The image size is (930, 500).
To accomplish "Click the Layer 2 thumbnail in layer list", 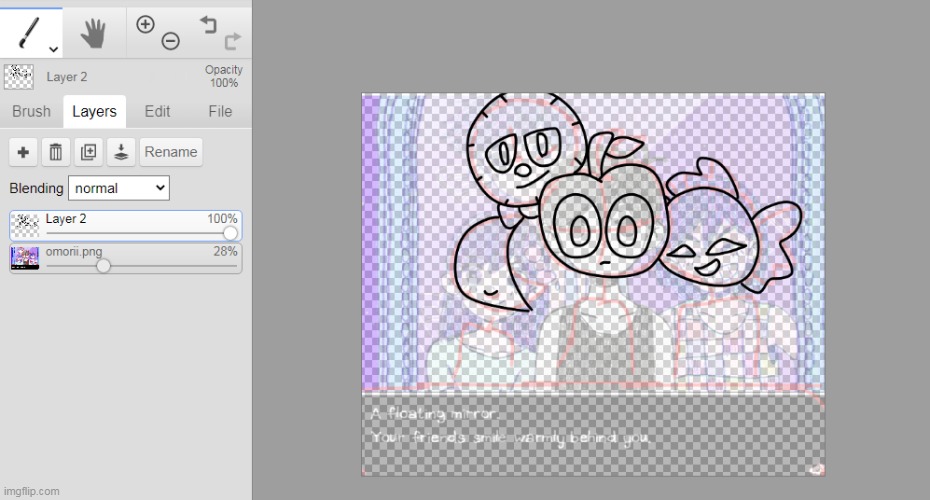I will [26, 225].
